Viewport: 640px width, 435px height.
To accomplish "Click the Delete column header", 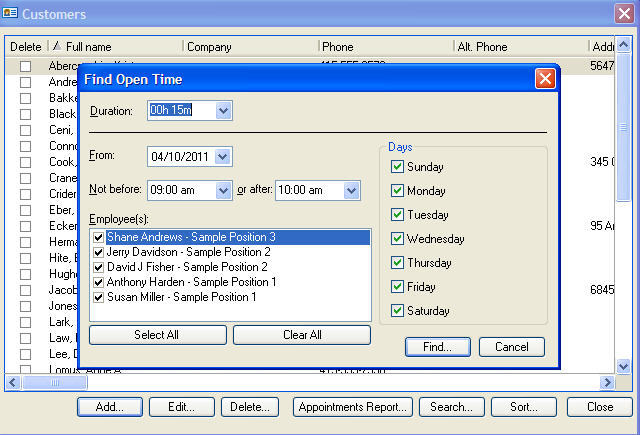I will (26, 47).
